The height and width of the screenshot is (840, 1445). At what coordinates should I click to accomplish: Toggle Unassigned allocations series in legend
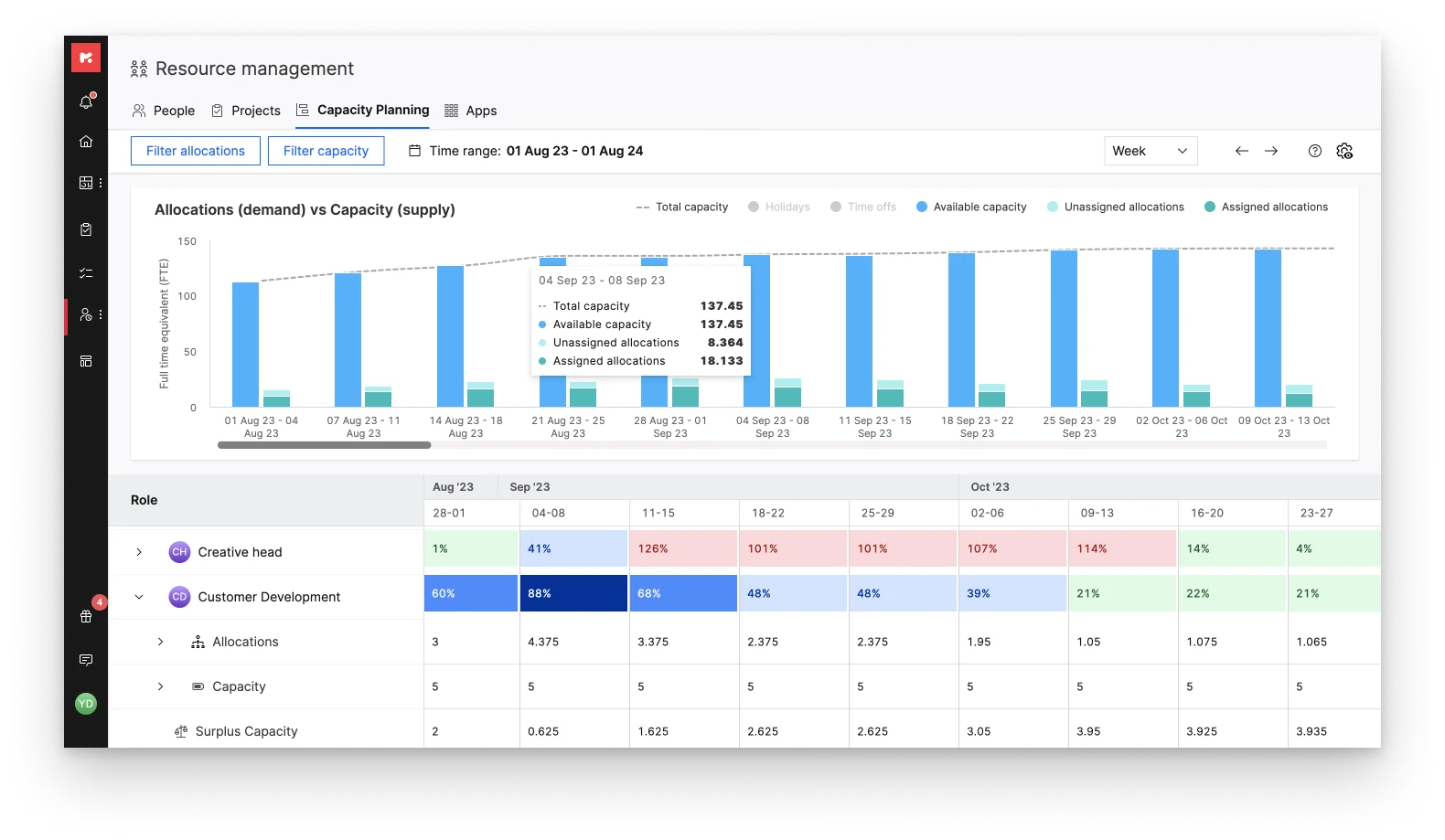[x=1116, y=207]
